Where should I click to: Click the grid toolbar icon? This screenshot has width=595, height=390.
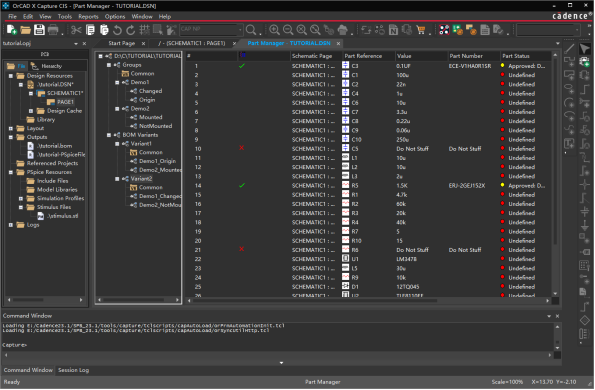click(144, 30)
